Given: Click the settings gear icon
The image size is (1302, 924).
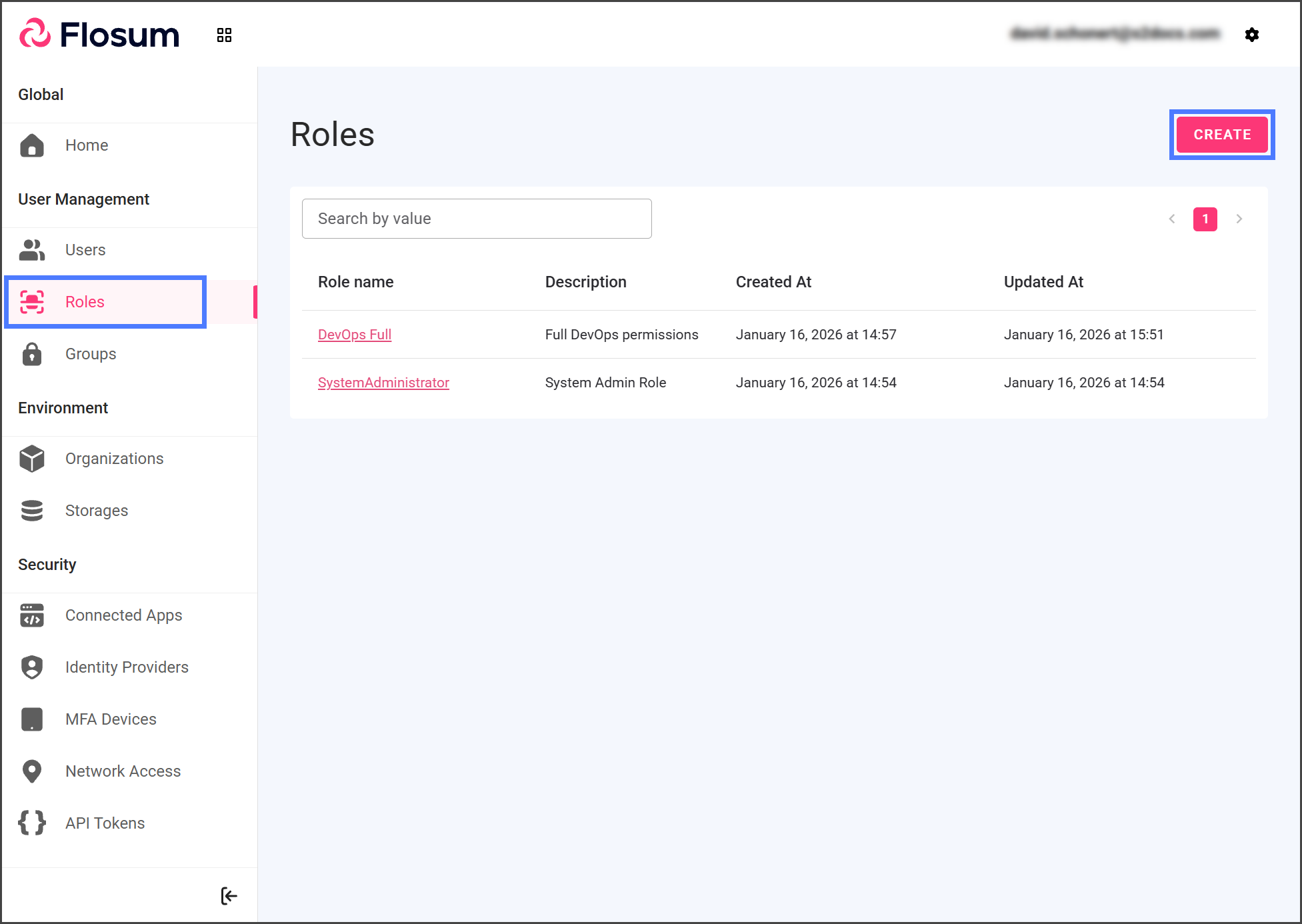Looking at the screenshot, I should pos(1251,35).
